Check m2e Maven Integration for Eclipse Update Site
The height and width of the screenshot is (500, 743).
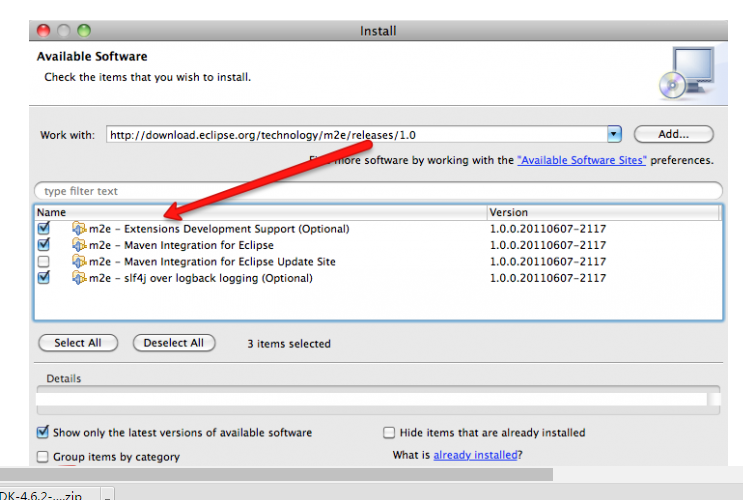[44, 261]
